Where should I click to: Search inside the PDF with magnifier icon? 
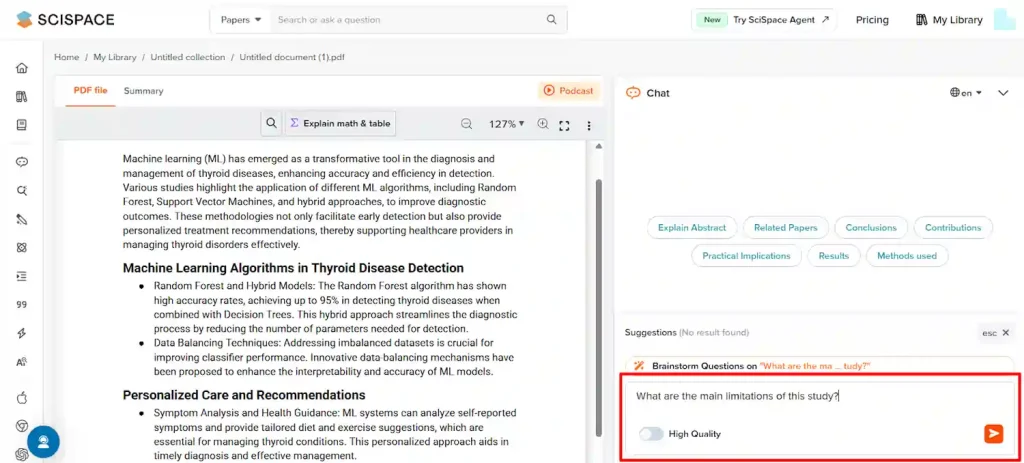tap(271, 123)
